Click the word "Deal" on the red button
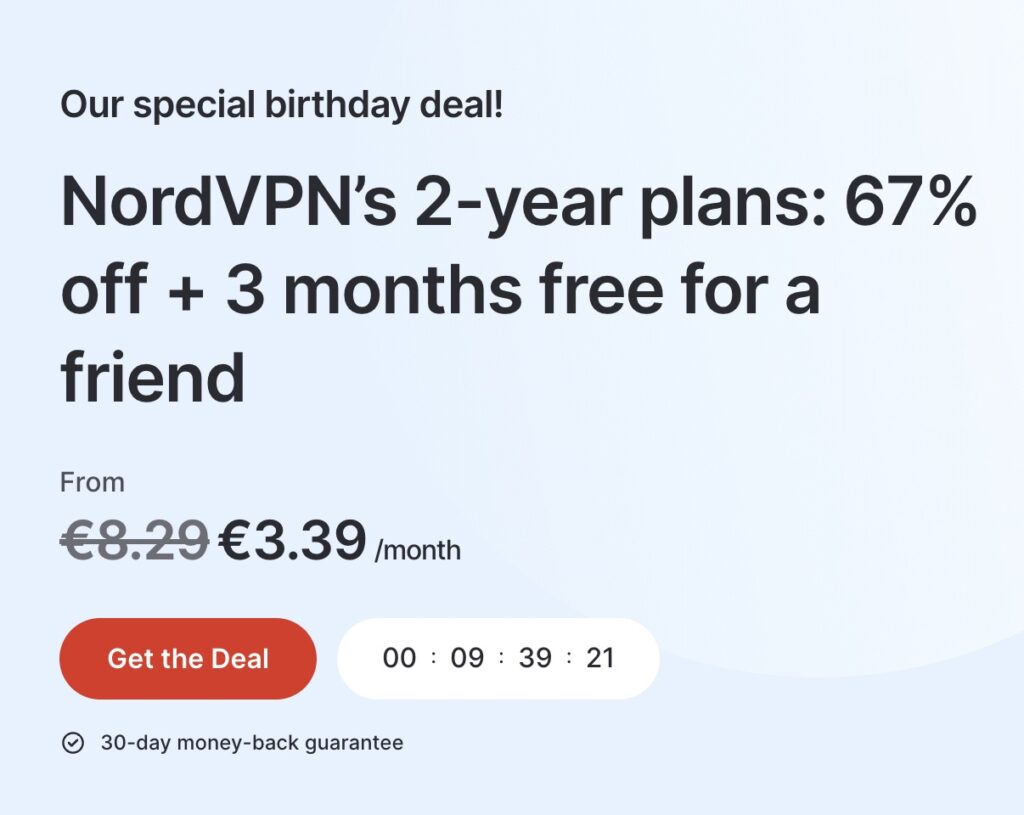 click(x=240, y=659)
